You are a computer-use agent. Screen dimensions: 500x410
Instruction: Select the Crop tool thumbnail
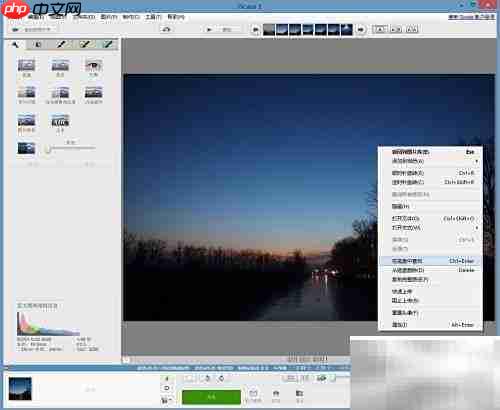tap(26, 65)
